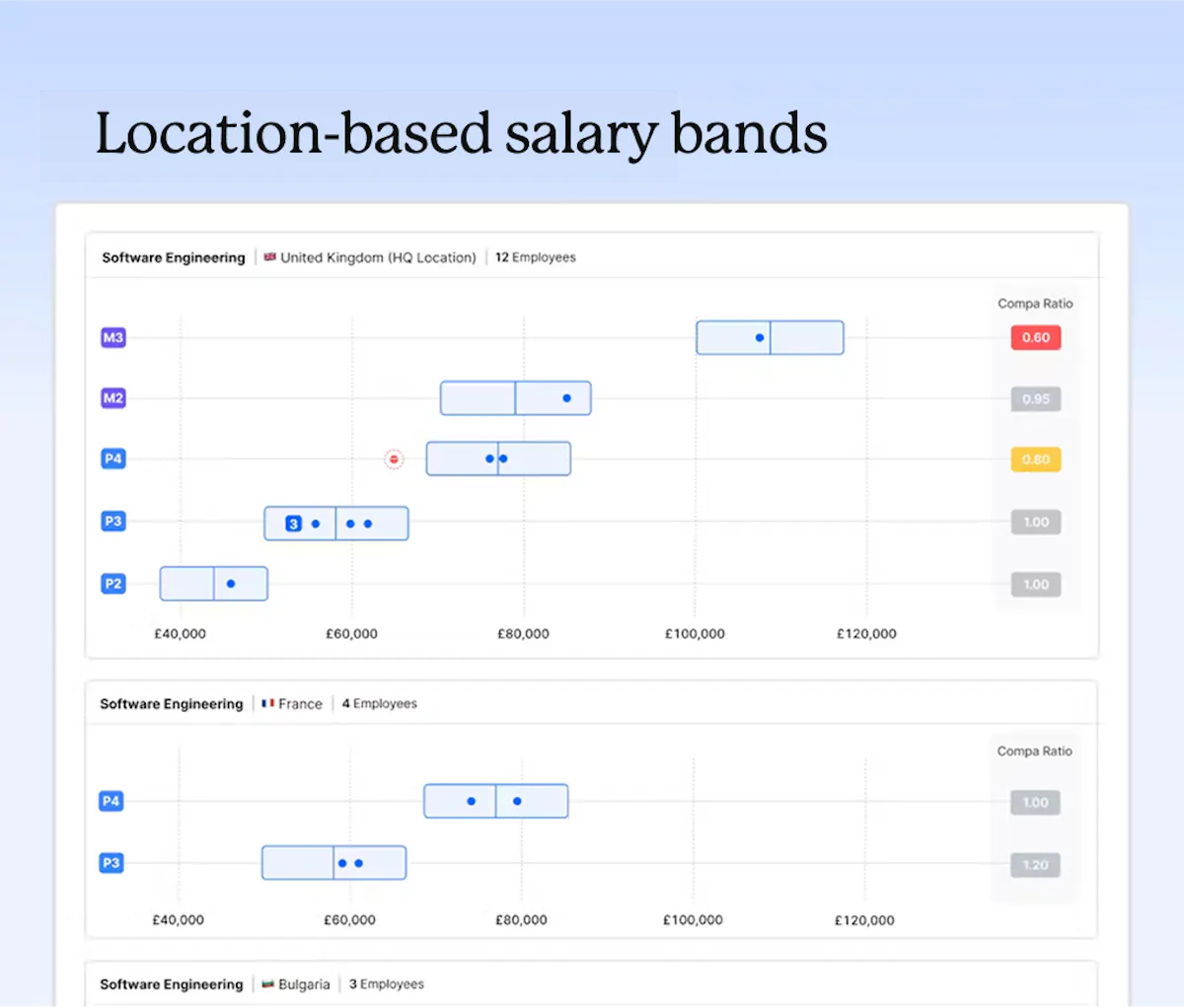Click the £40,000 axis label in UK chart

click(x=181, y=634)
